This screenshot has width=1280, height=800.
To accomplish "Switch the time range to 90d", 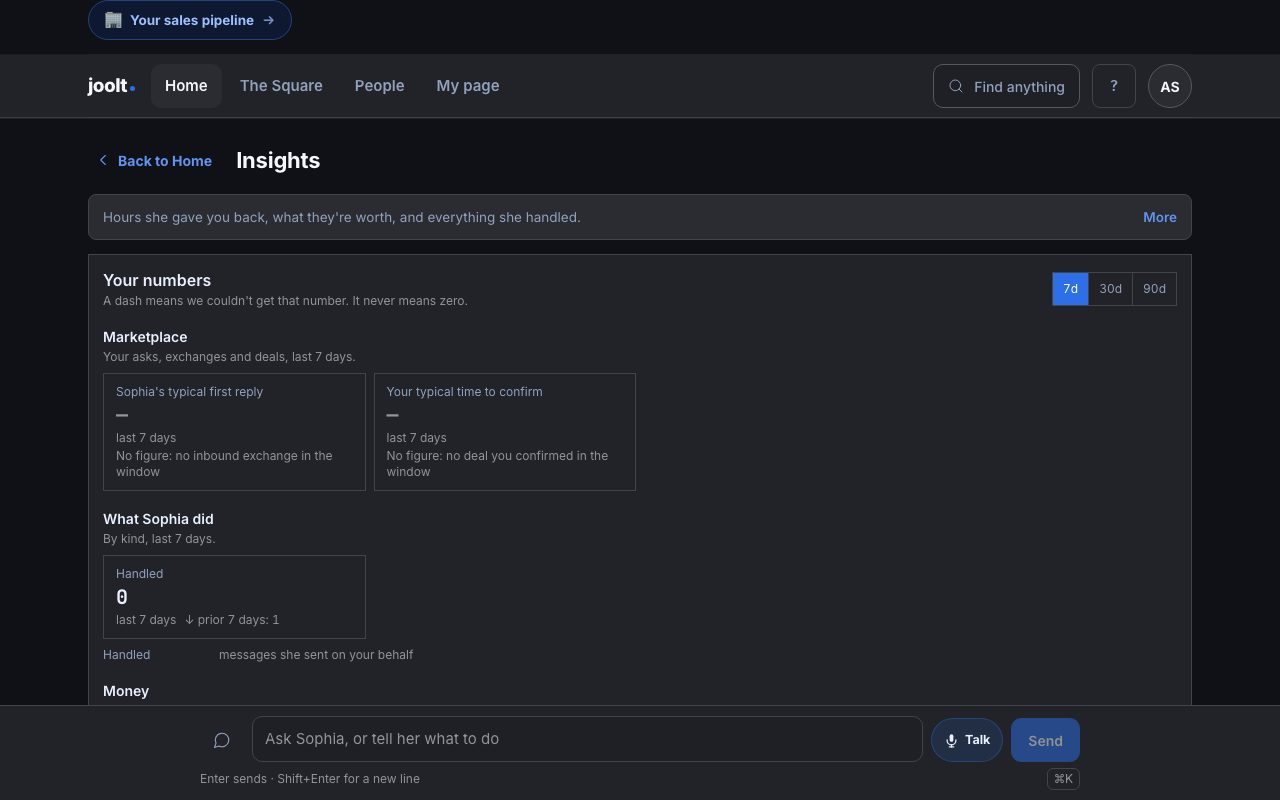I will [1154, 289].
